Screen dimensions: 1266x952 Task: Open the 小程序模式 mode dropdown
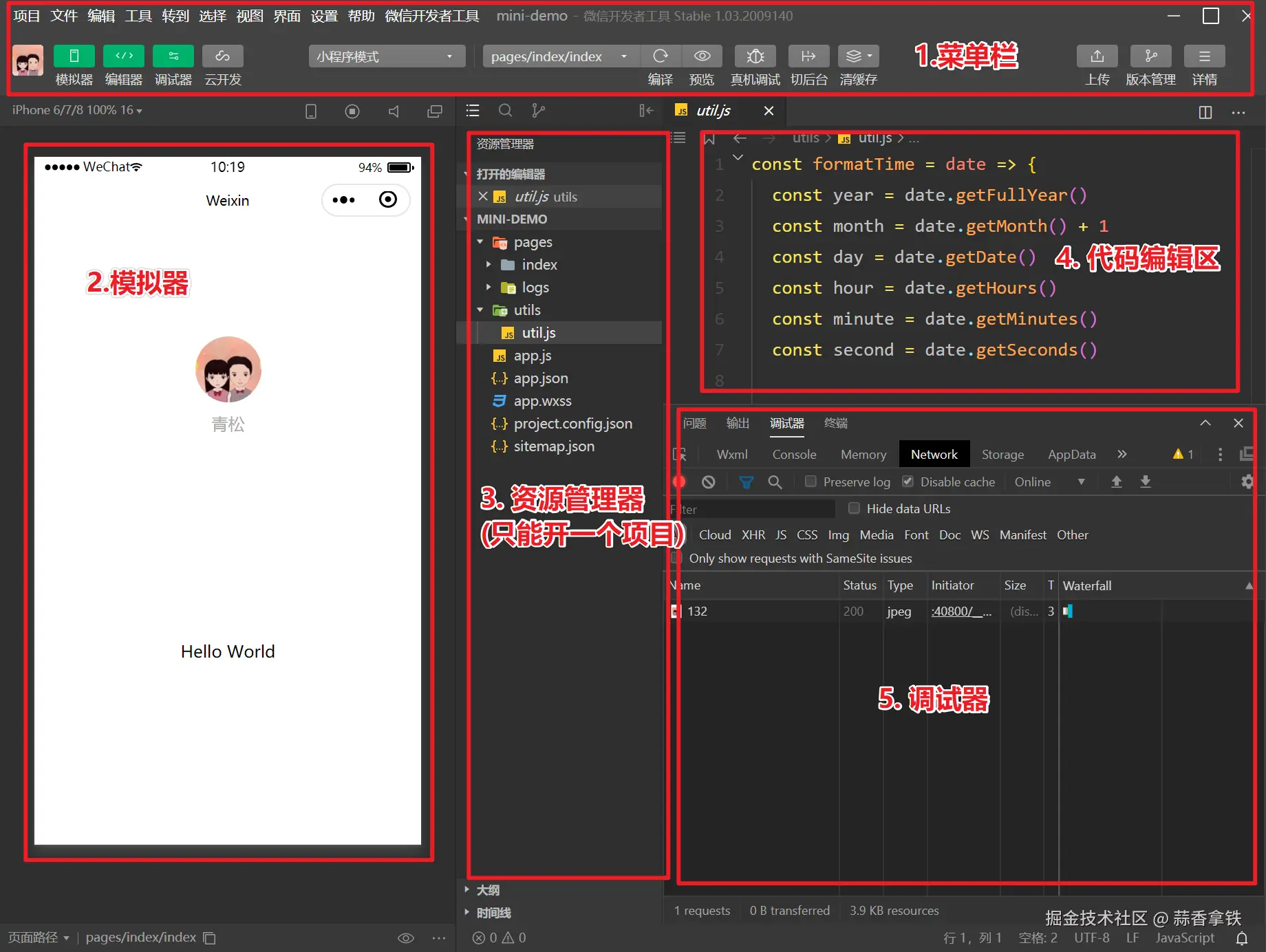pyautogui.click(x=387, y=56)
